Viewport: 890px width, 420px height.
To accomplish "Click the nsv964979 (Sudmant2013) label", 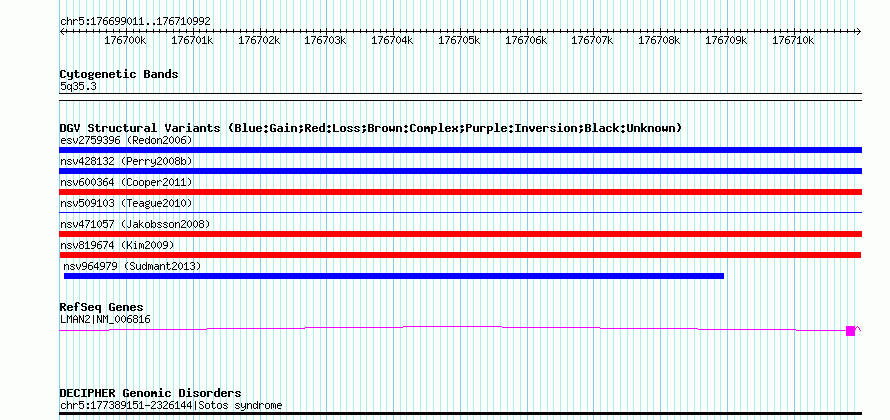I will [x=132, y=266].
